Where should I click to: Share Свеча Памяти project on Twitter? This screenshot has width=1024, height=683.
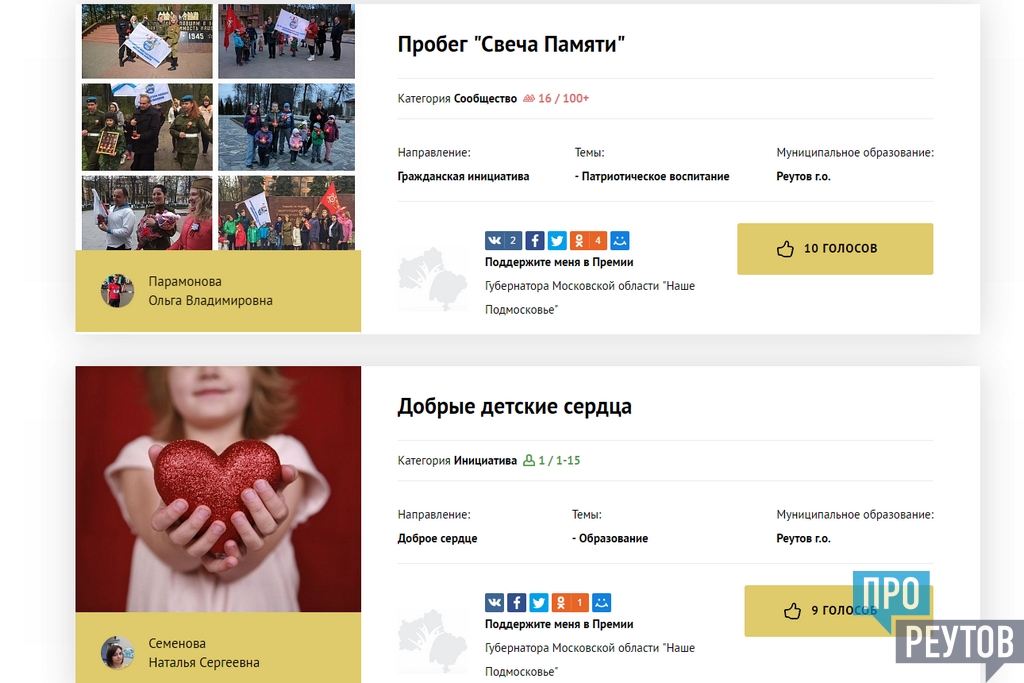coord(557,240)
